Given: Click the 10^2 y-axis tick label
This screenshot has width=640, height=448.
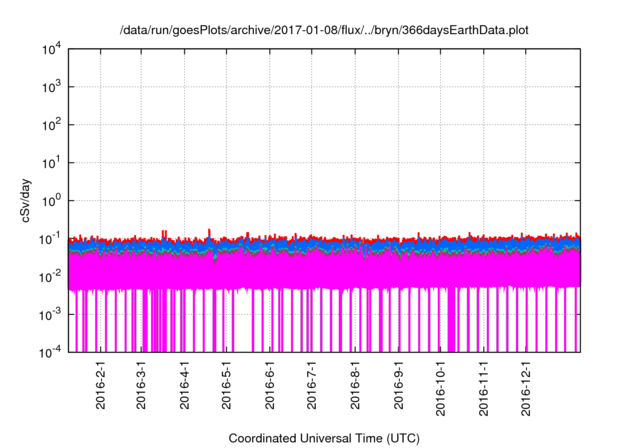Looking at the screenshot, I should [x=52, y=125].
